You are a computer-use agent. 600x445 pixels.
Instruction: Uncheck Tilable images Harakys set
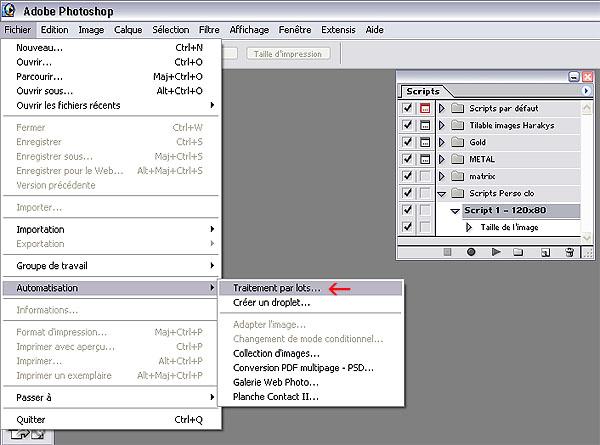click(x=407, y=125)
